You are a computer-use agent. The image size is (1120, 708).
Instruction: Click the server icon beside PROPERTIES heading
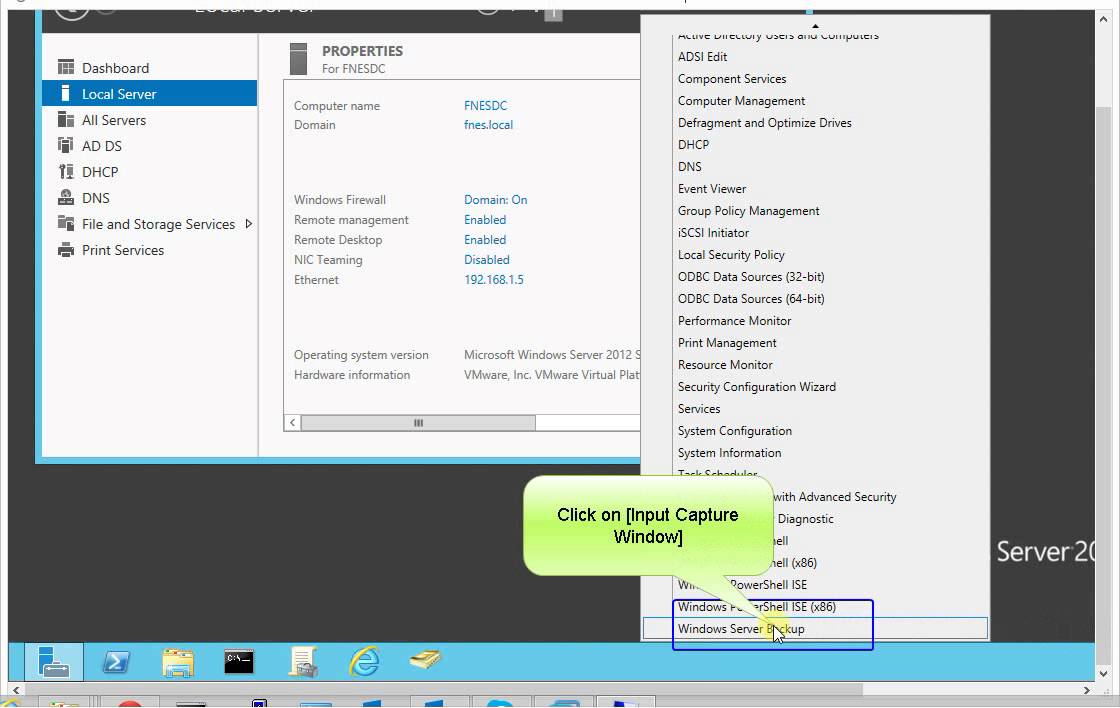tap(299, 59)
